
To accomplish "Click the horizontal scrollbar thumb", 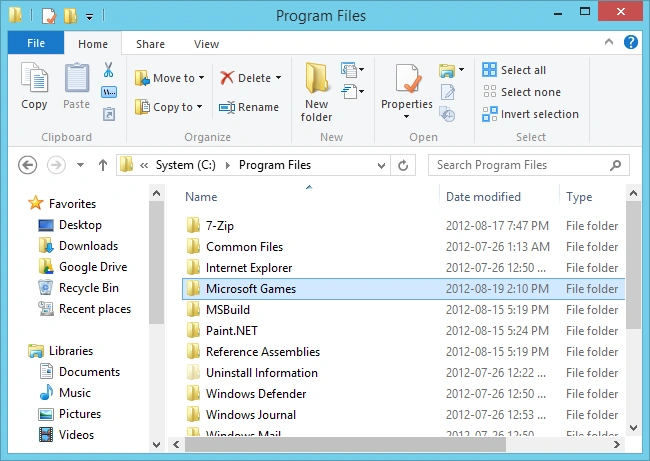I will (x=345, y=444).
